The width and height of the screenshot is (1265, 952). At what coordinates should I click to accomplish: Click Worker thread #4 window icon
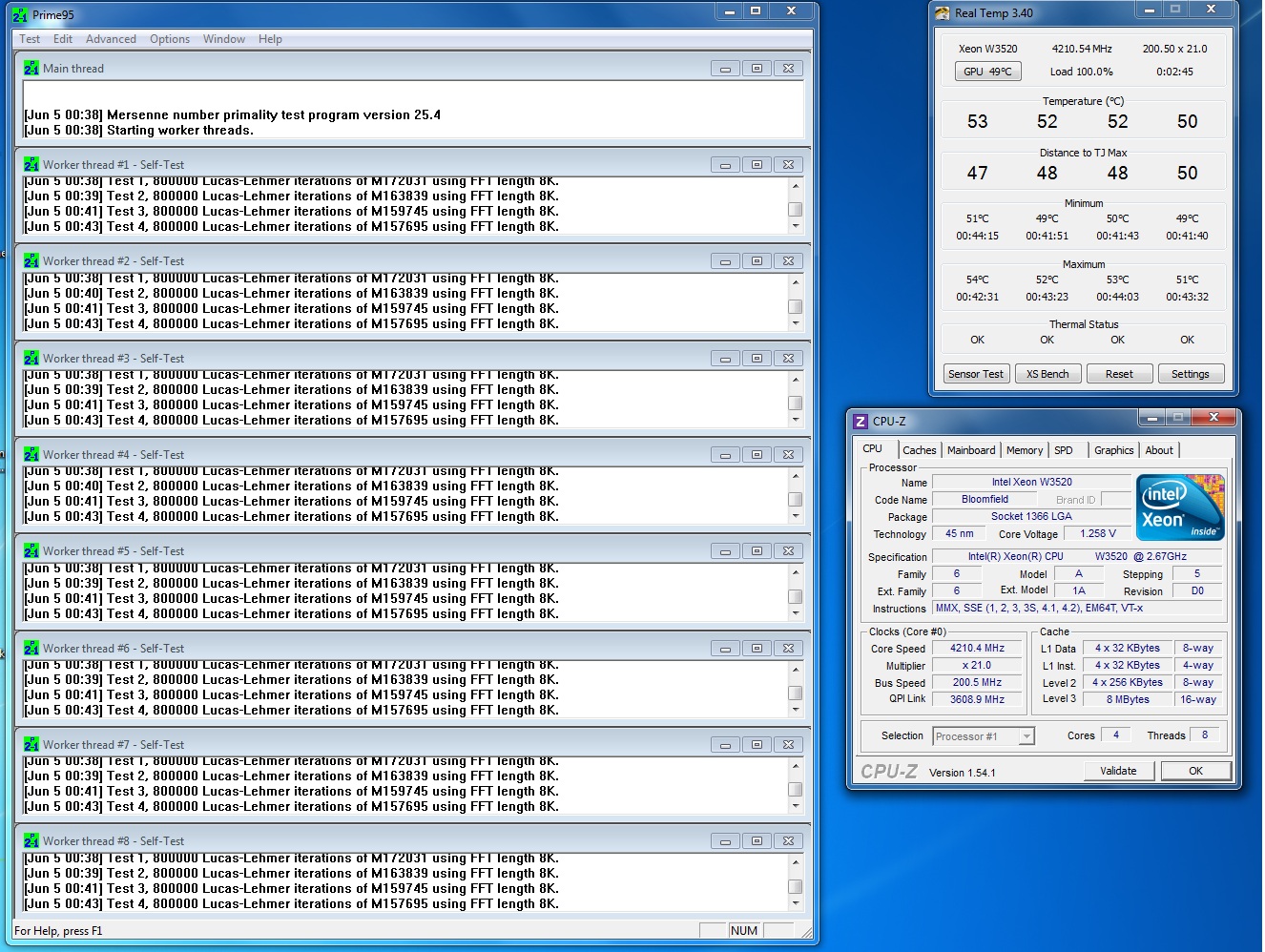(31, 454)
